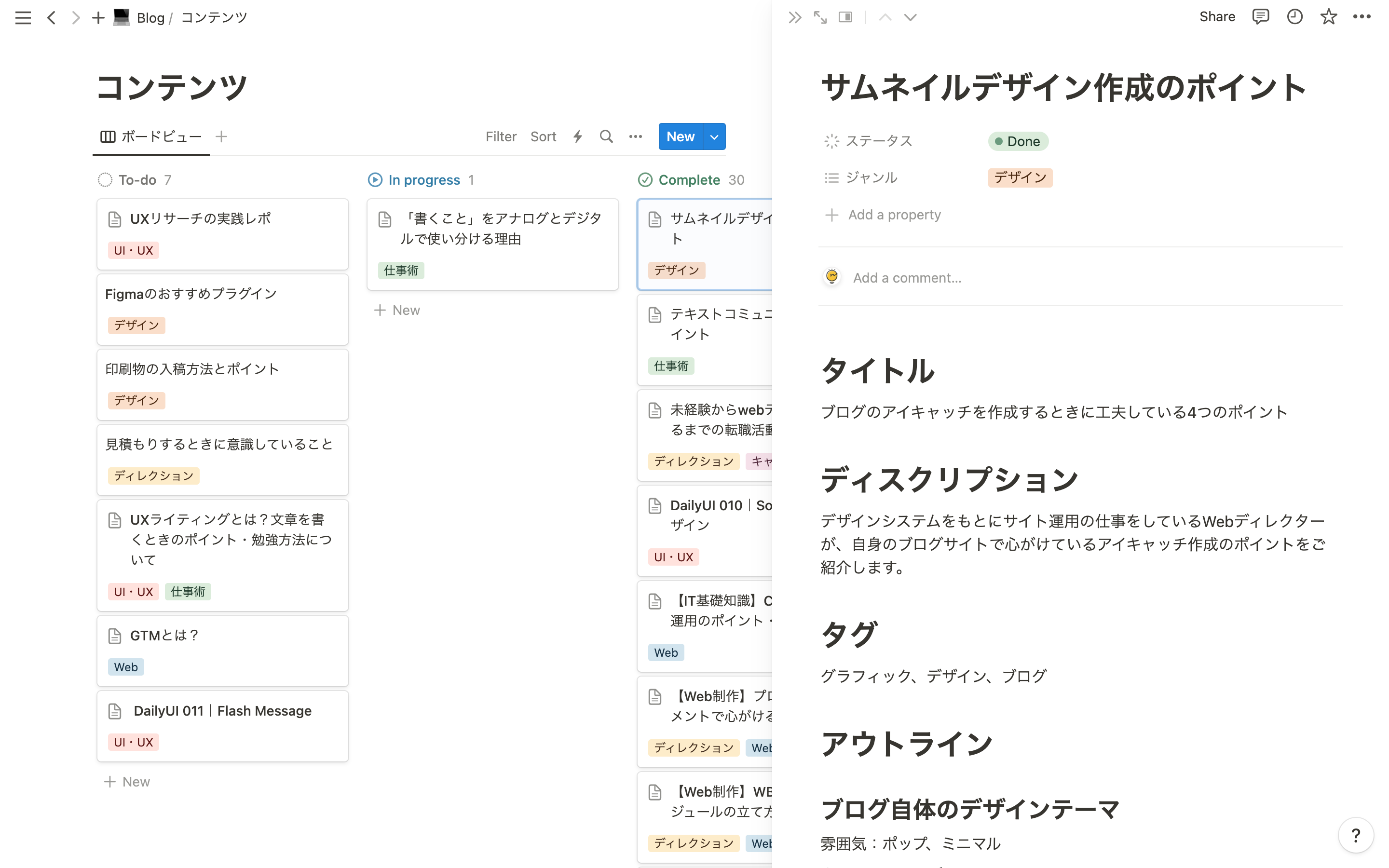Click the history clock icon
1389x868 pixels.
tap(1294, 17)
